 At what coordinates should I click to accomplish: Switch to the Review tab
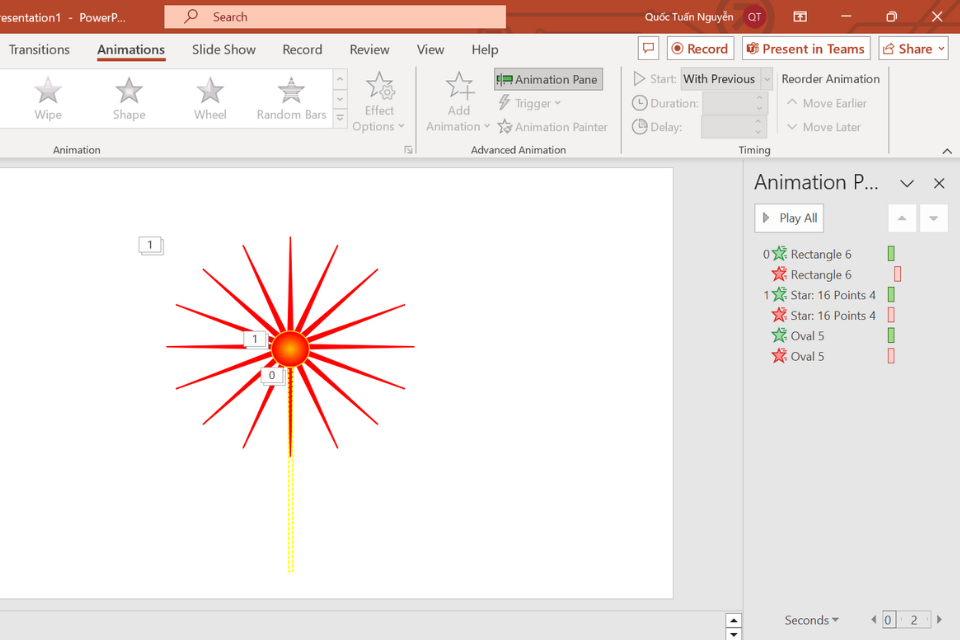tap(369, 50)
